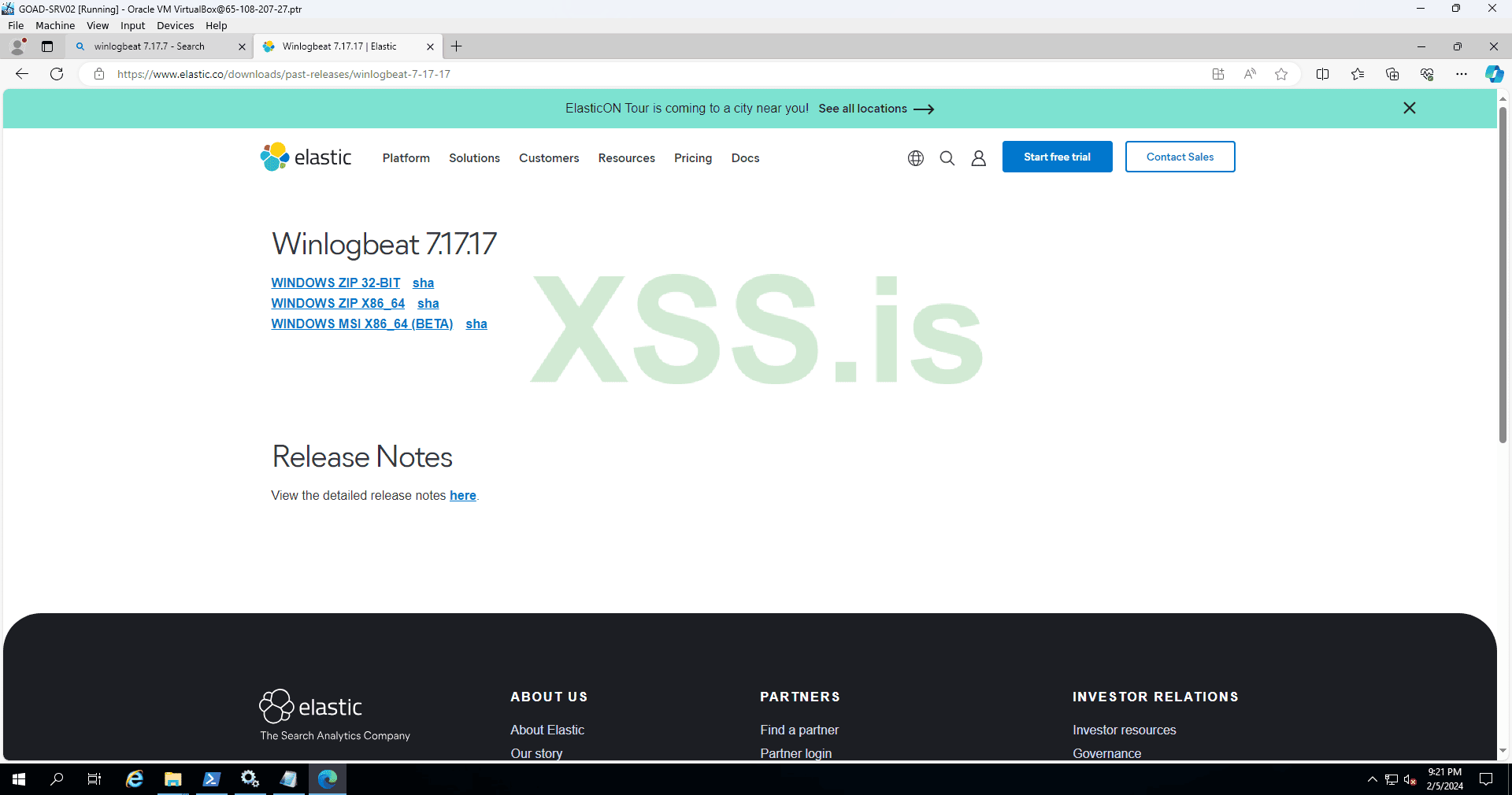The width and height of the screenshot is (1512, 795).
Task: Refresh the Elastic downloads page
Action: point(57,74)
